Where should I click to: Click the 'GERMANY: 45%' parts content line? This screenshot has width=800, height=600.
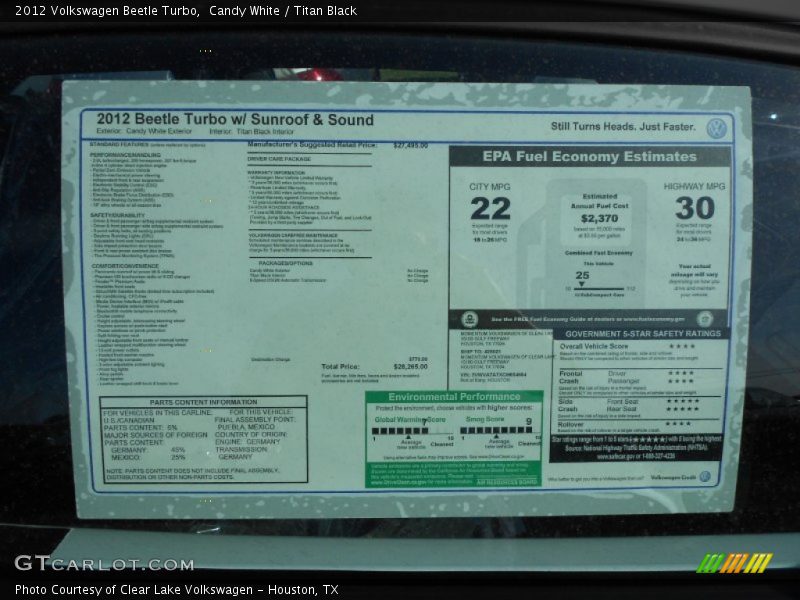[148, 451]
